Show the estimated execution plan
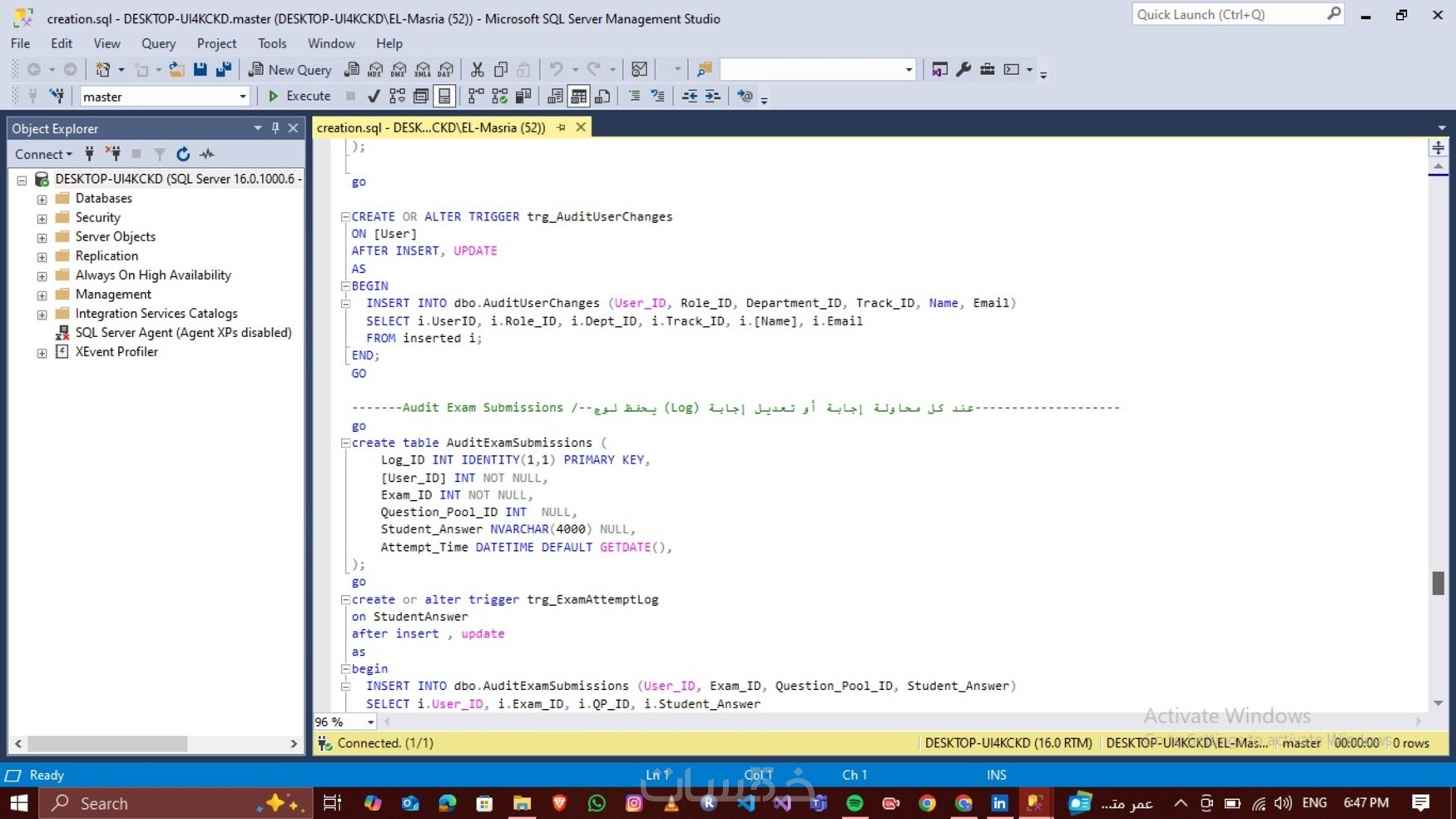This screenshot has width=1456, height=819. (398, 97)
